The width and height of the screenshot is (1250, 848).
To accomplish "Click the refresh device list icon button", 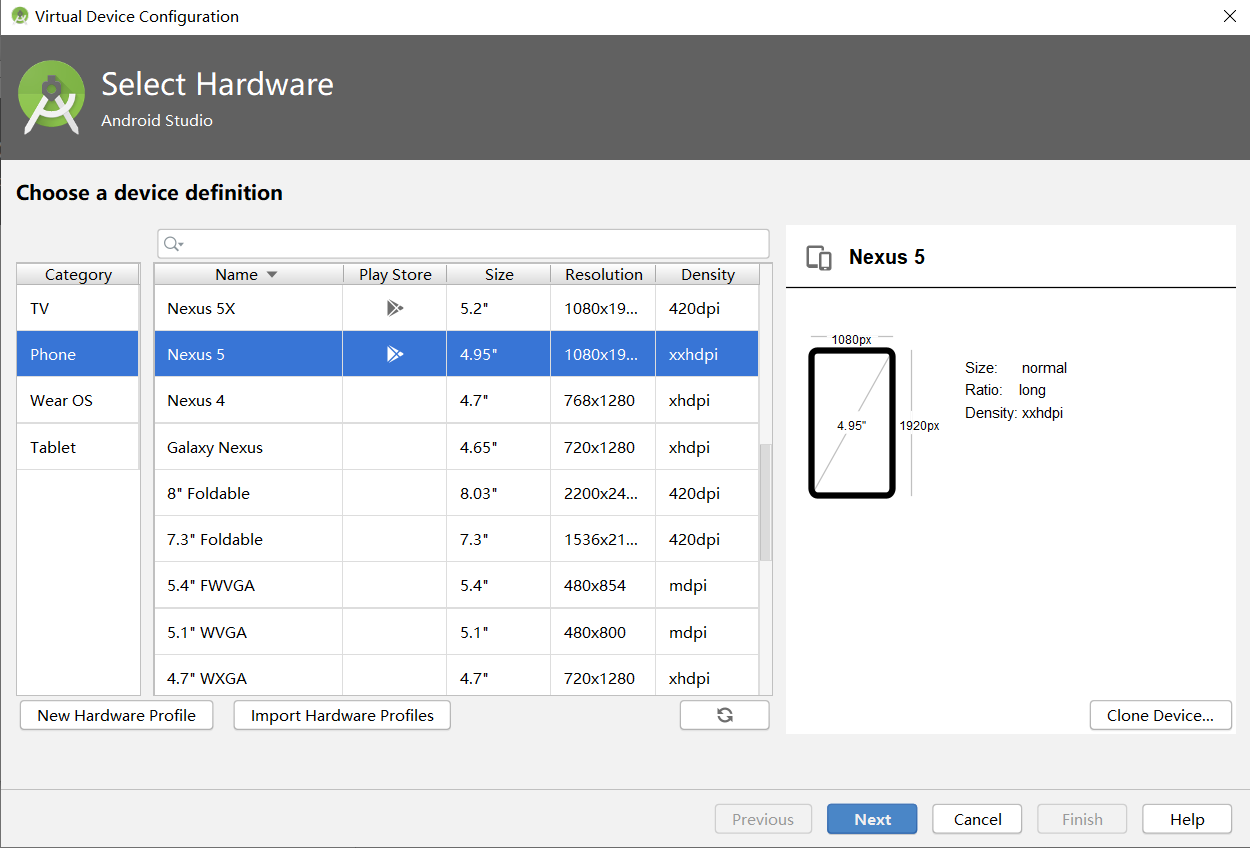I will click(725, 715).
